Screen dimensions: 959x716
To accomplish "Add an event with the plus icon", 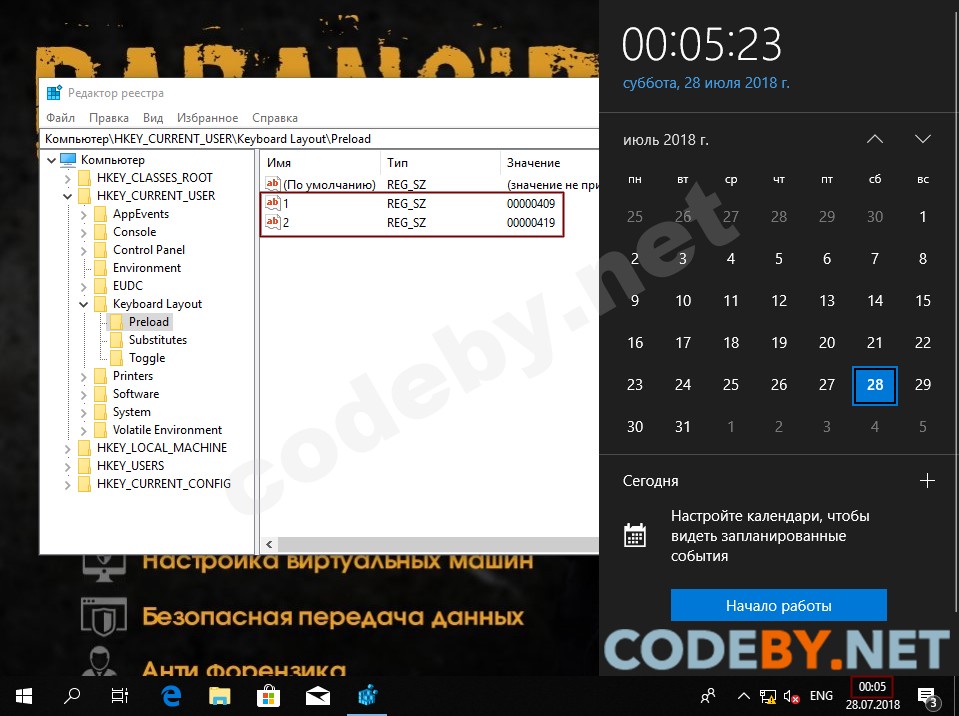I will pos(927,481).
